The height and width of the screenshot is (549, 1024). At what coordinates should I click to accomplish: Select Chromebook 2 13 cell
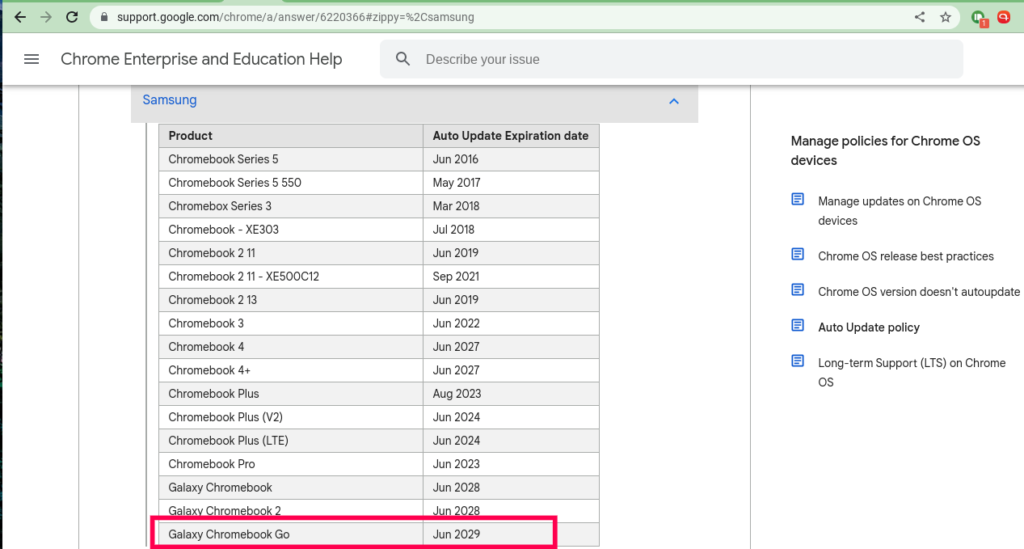(291, 300)
